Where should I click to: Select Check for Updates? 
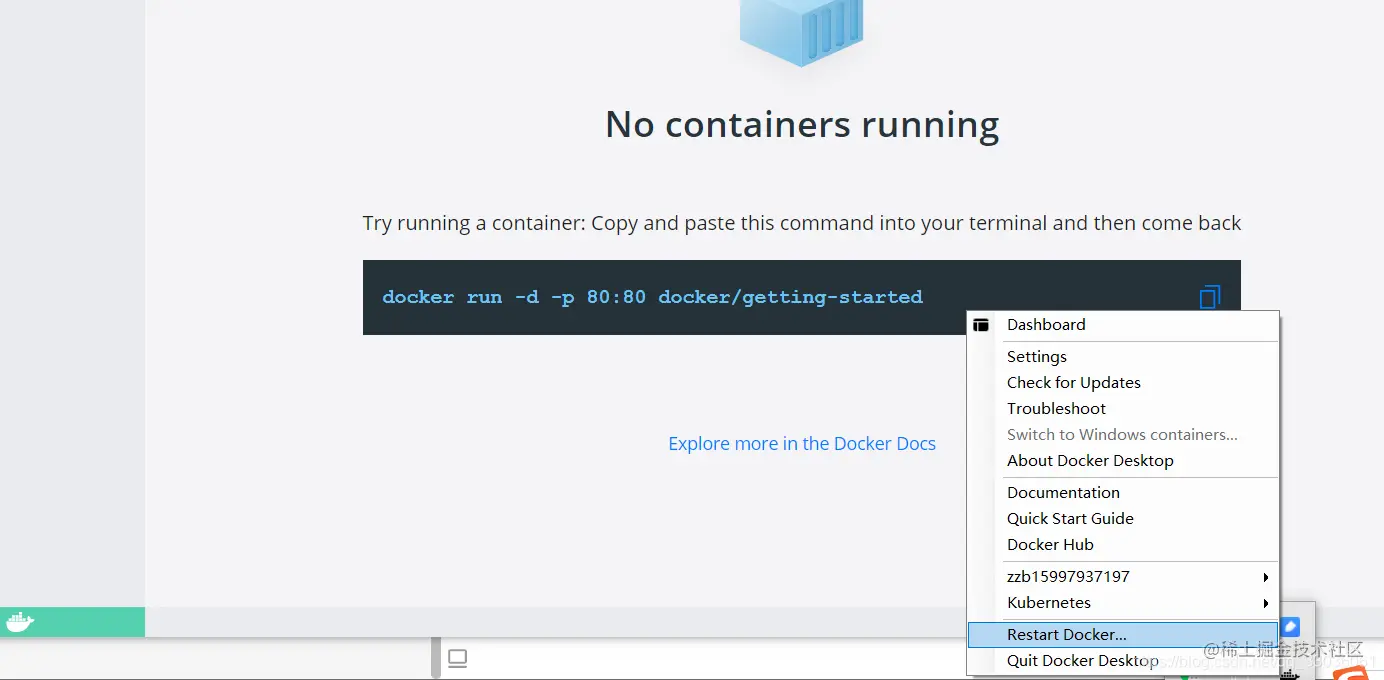1123,383
